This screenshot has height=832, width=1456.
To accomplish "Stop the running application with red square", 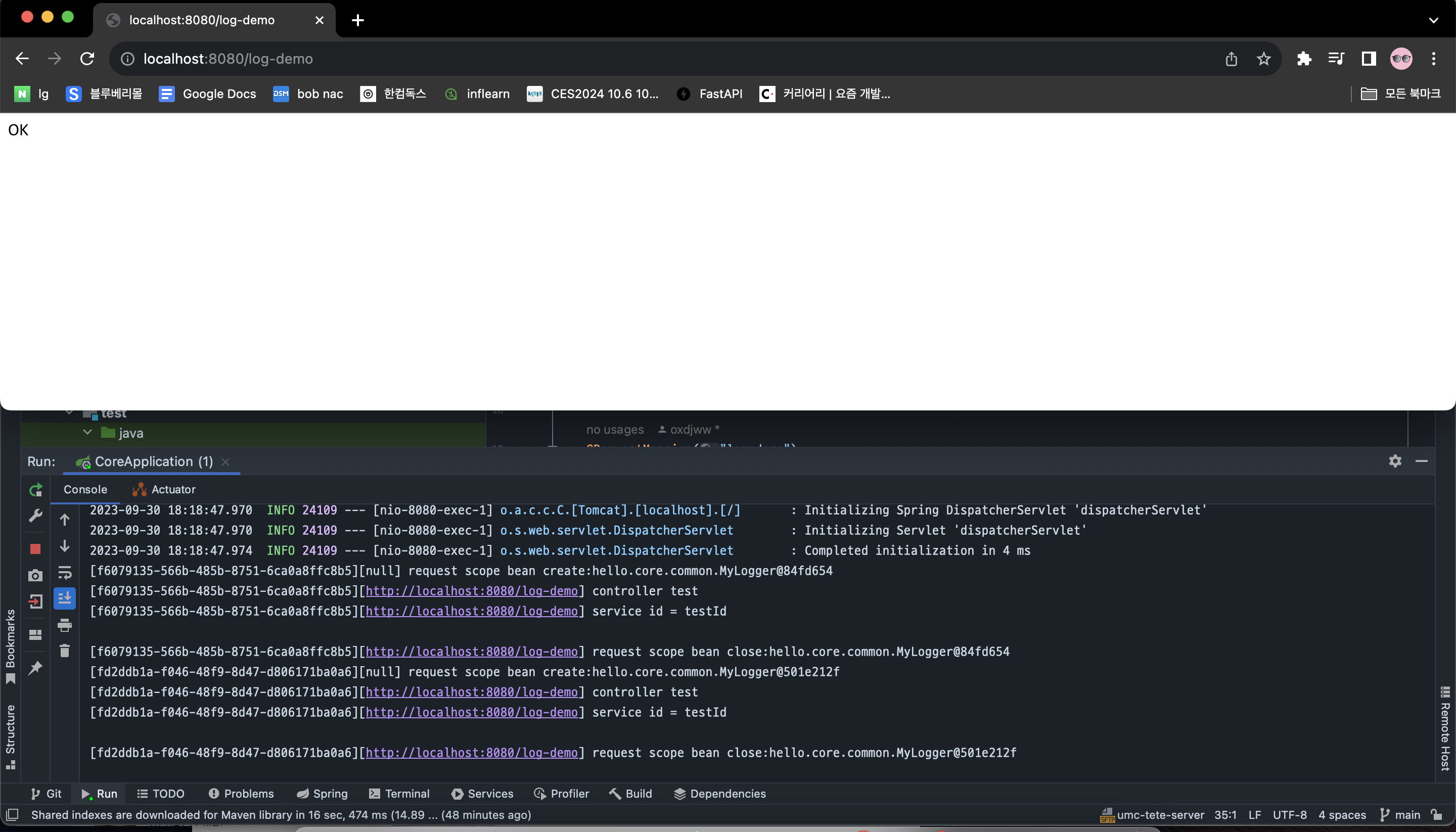I will (35, 548).
